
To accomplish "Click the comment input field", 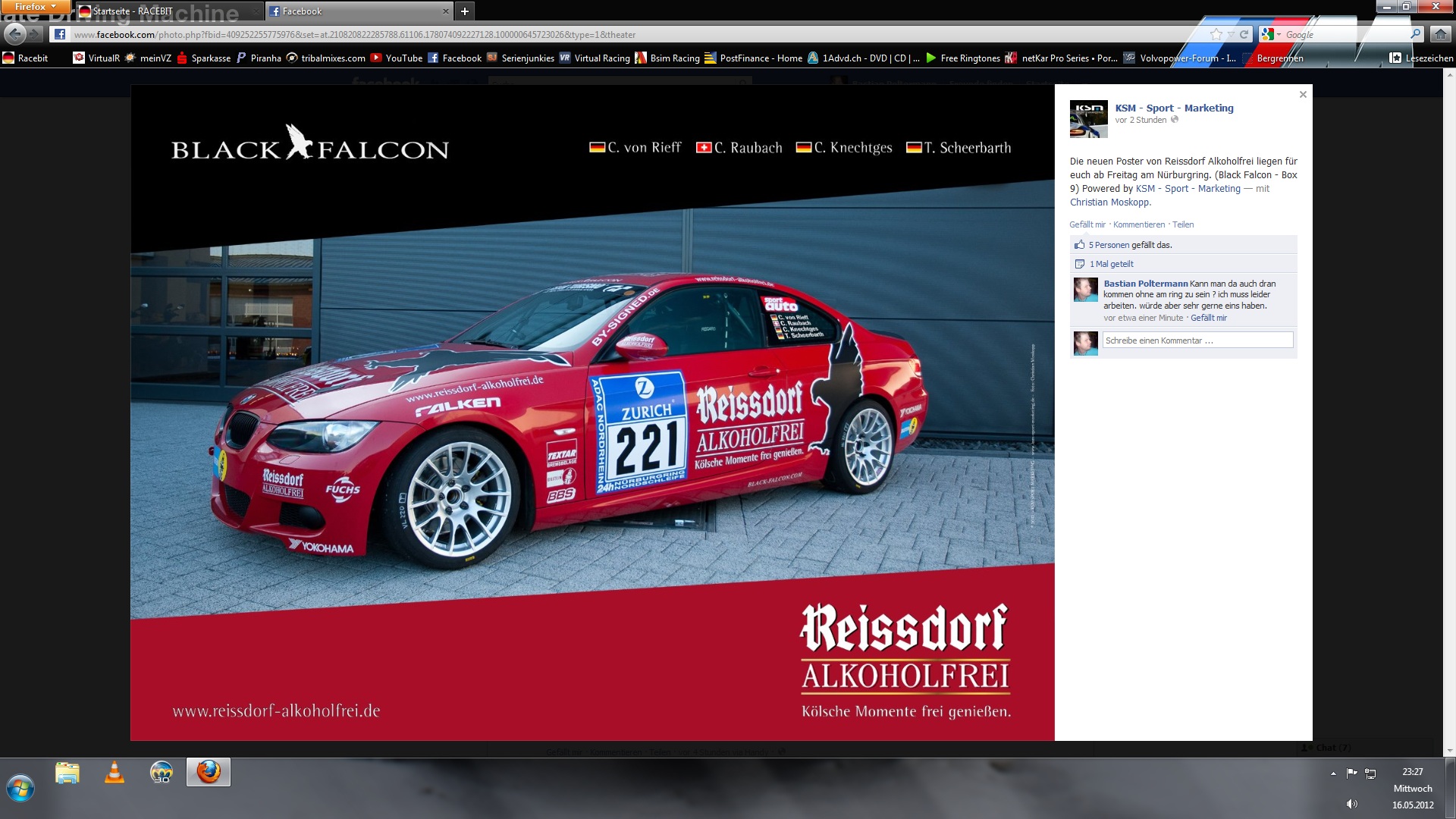I will click(1197, 340).
